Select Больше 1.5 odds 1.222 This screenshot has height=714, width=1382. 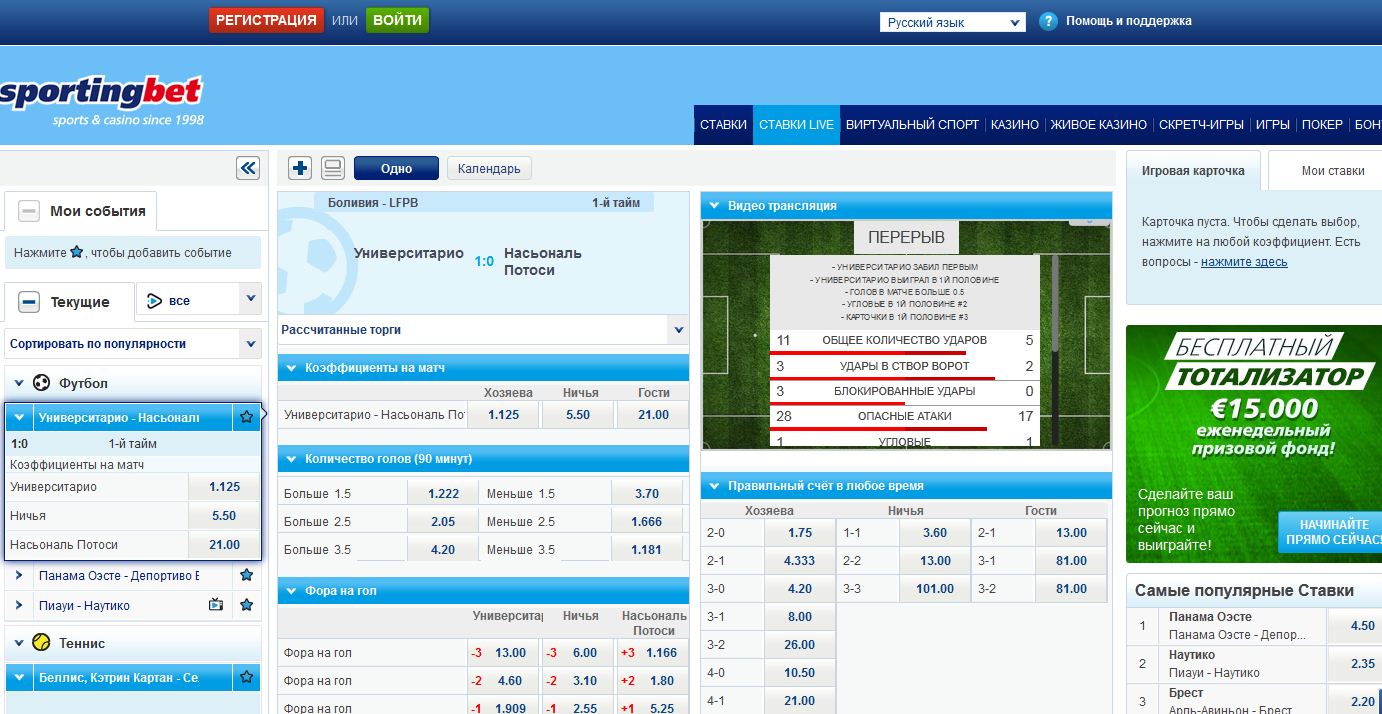click(x=443, y=493)
